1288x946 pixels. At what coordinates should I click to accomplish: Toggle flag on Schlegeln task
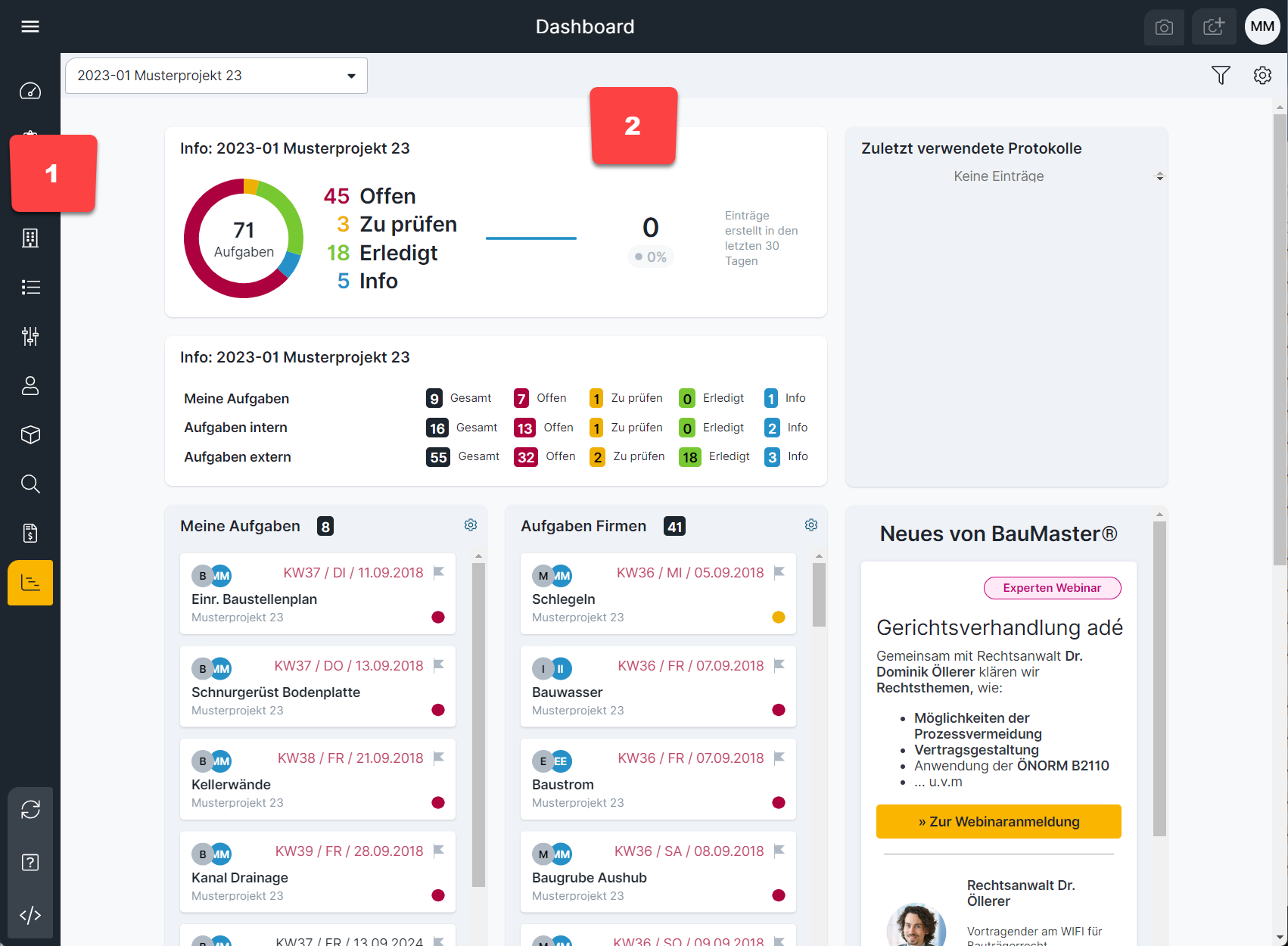click(x=779, y=573)
